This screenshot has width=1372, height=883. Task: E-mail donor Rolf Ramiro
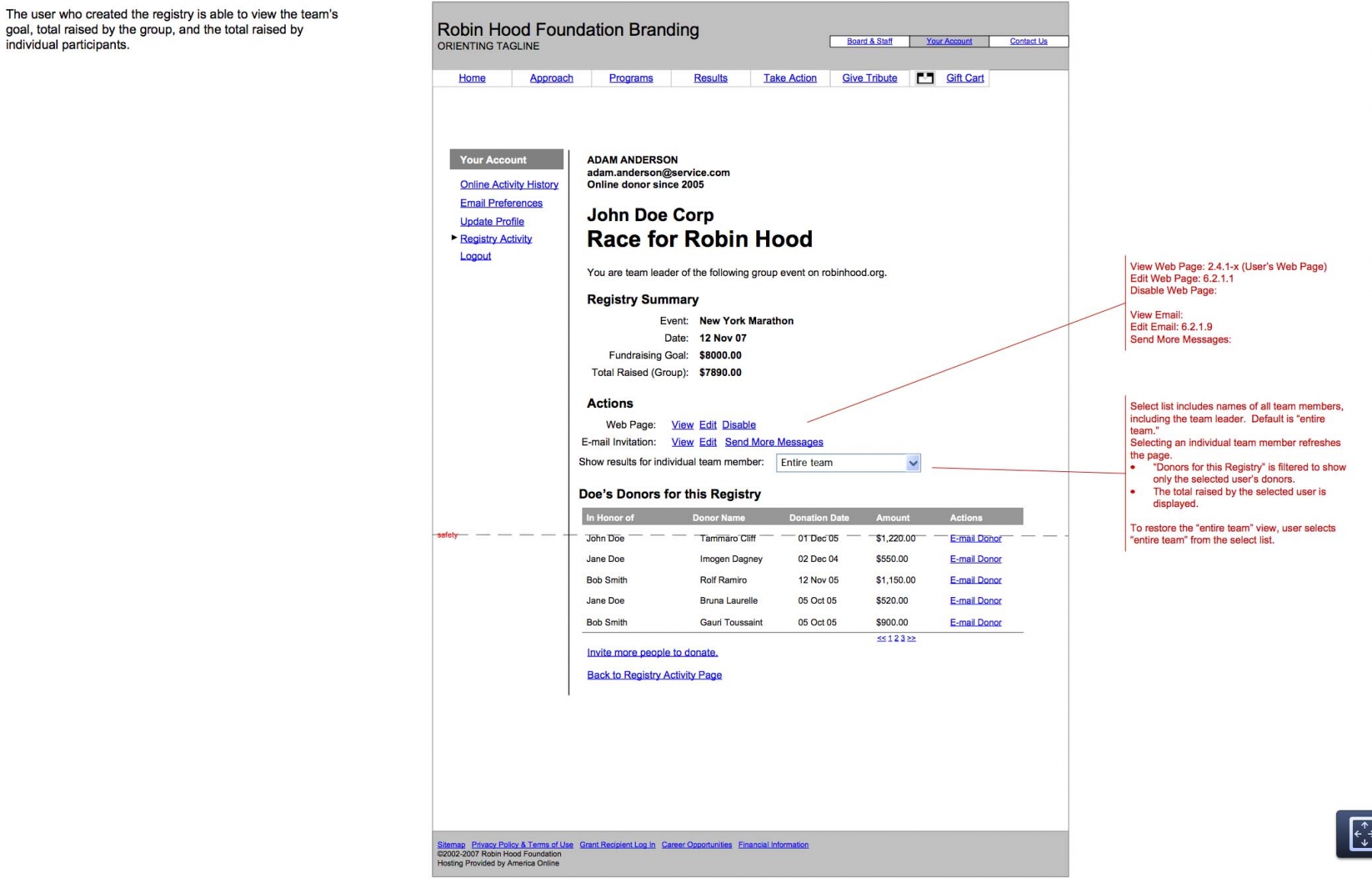click(x=976, y=580)
